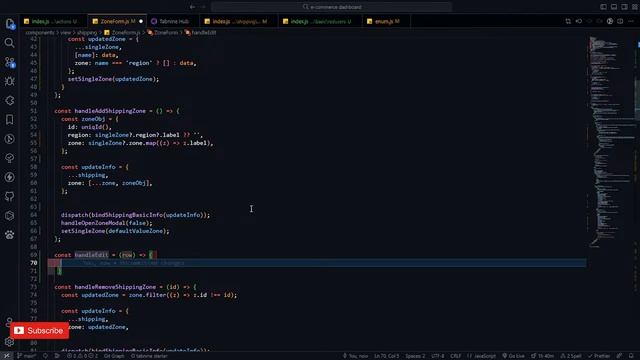Open the Search view in activity bar

[x=9, y=43]
